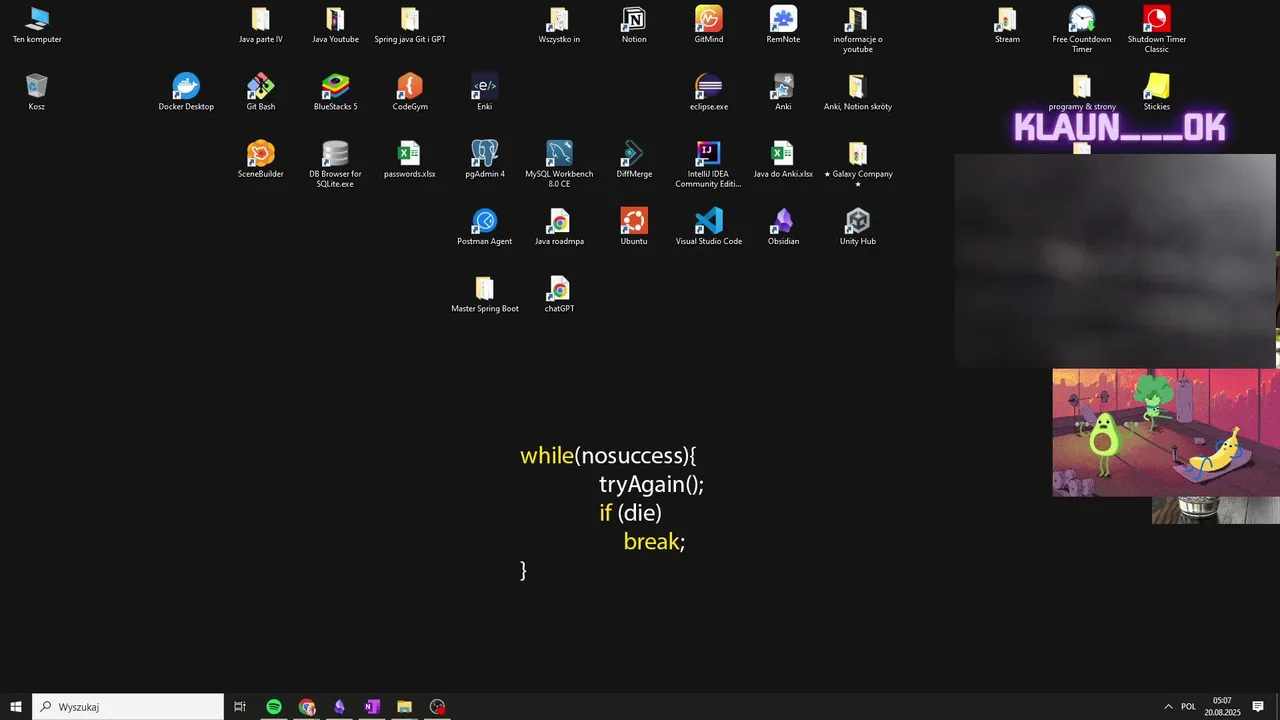Switch to Obsidian on the taskbar

click(x=339, y=707)
